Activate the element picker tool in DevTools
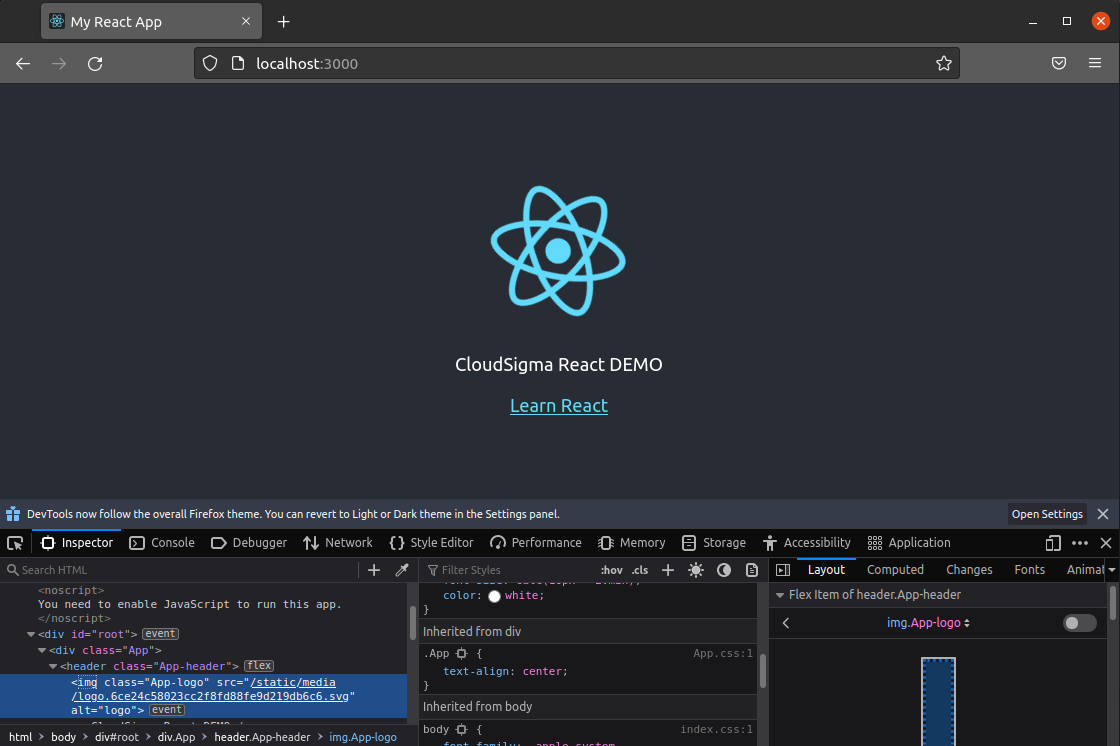 coord(15,543)
